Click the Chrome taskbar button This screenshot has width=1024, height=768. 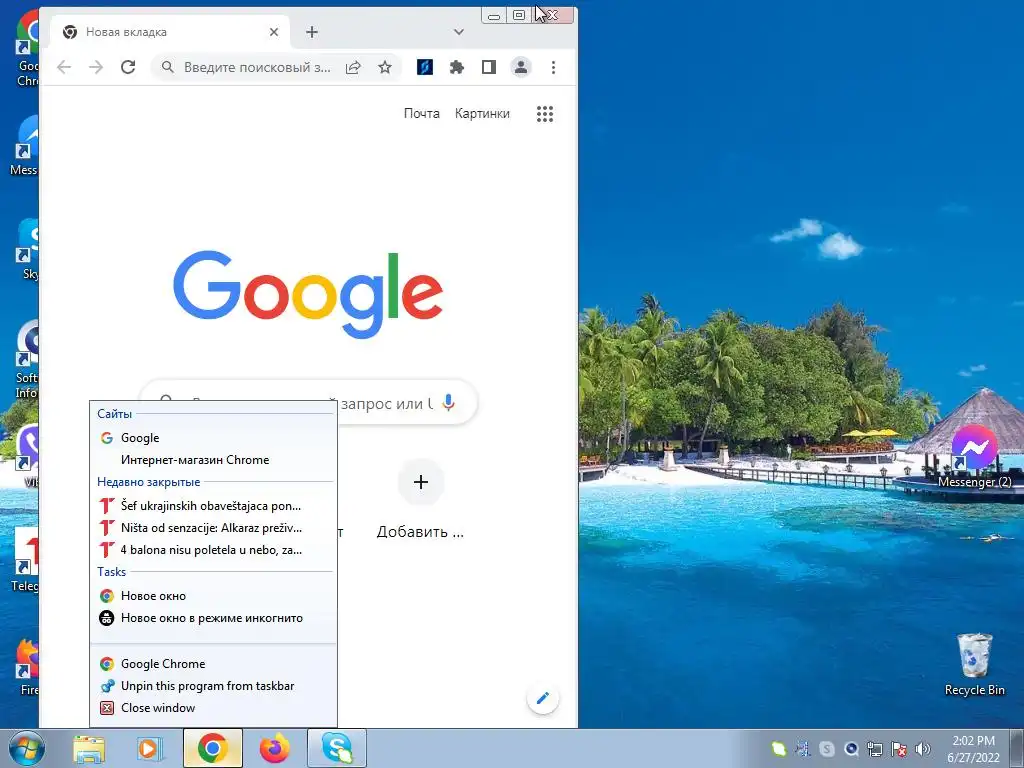tap(212, 748)
